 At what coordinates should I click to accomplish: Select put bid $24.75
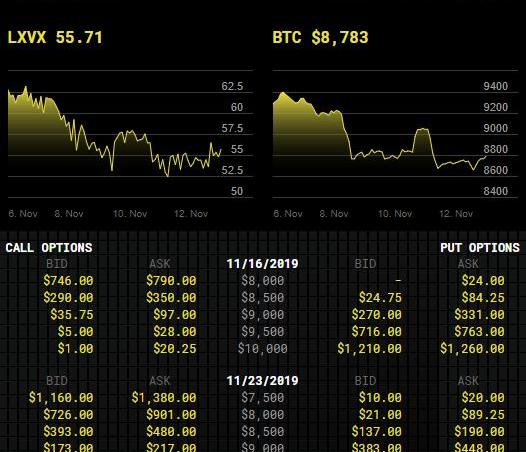(380, 298)
